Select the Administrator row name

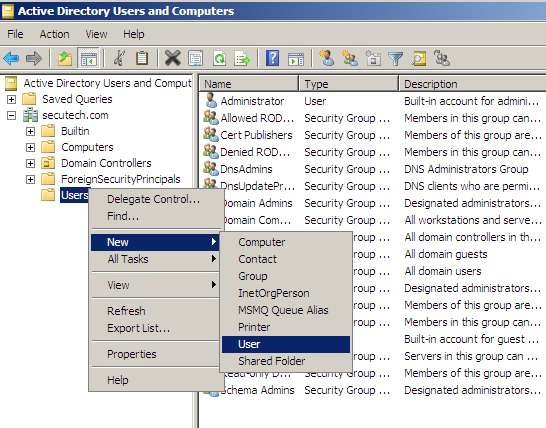tap(252, 101)
